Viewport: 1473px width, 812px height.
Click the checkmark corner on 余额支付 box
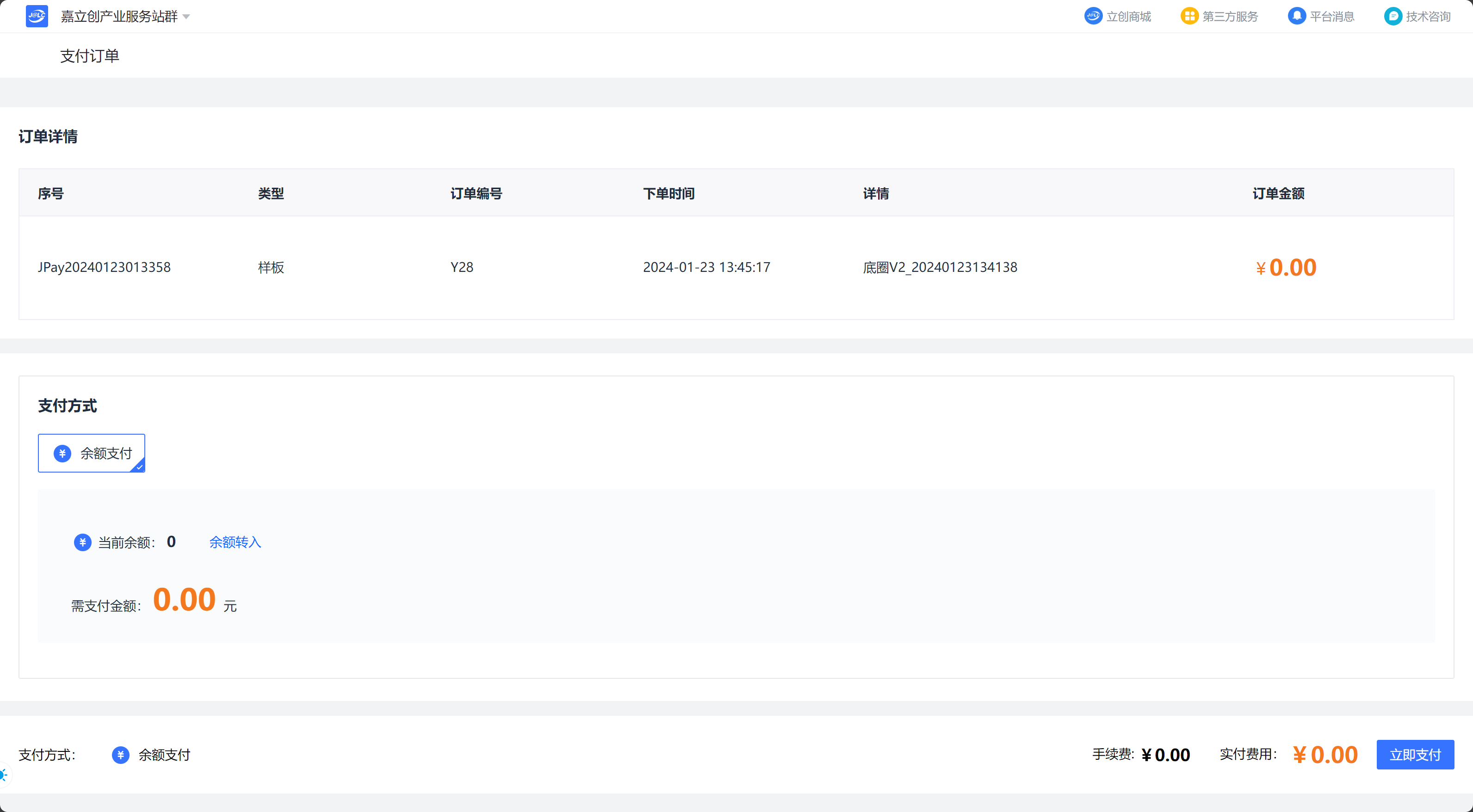point(139,467)
